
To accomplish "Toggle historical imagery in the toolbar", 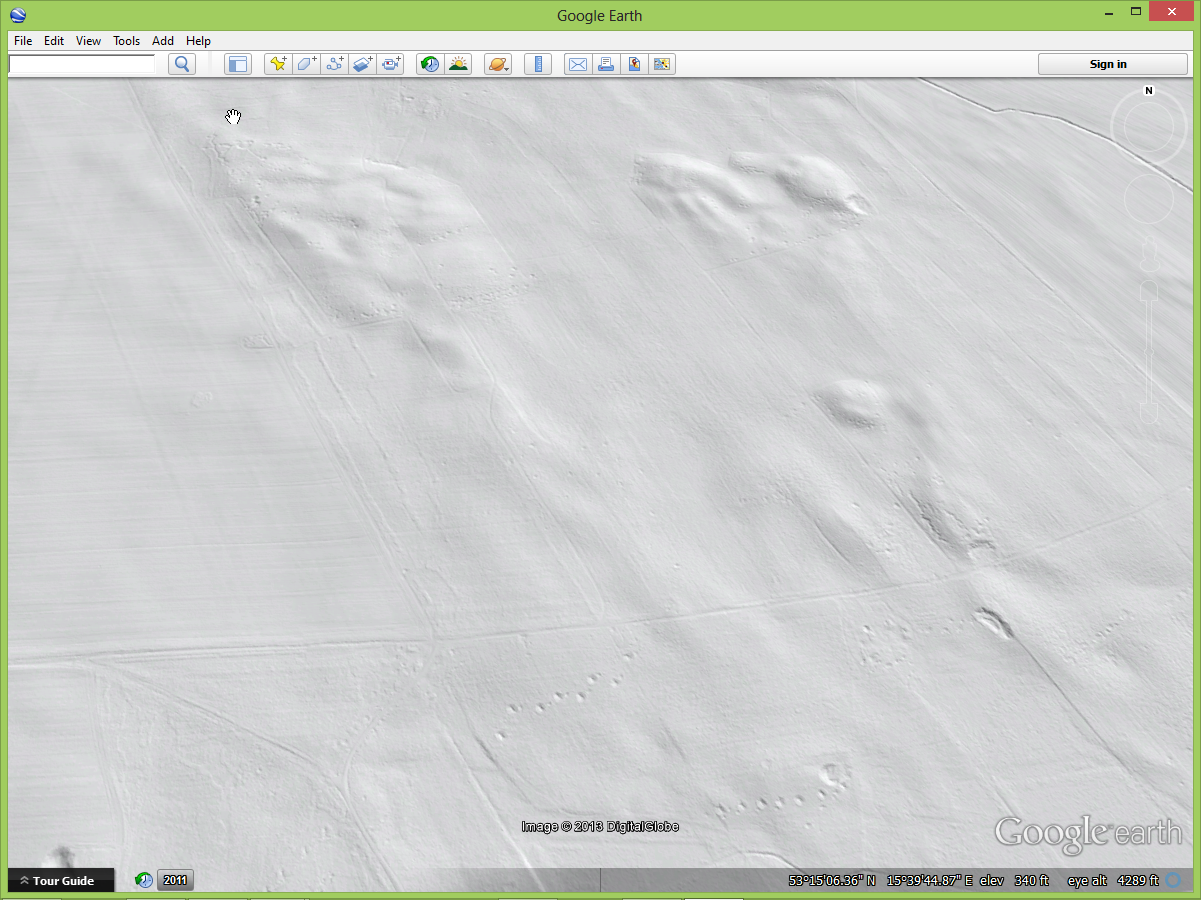I will pyautogui.click(x=430, y=64).
